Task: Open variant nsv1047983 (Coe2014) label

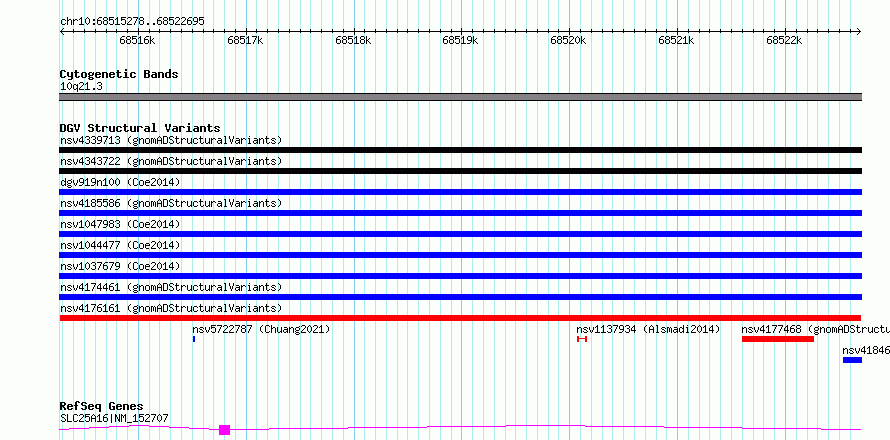Action: [x=120, y=224]
